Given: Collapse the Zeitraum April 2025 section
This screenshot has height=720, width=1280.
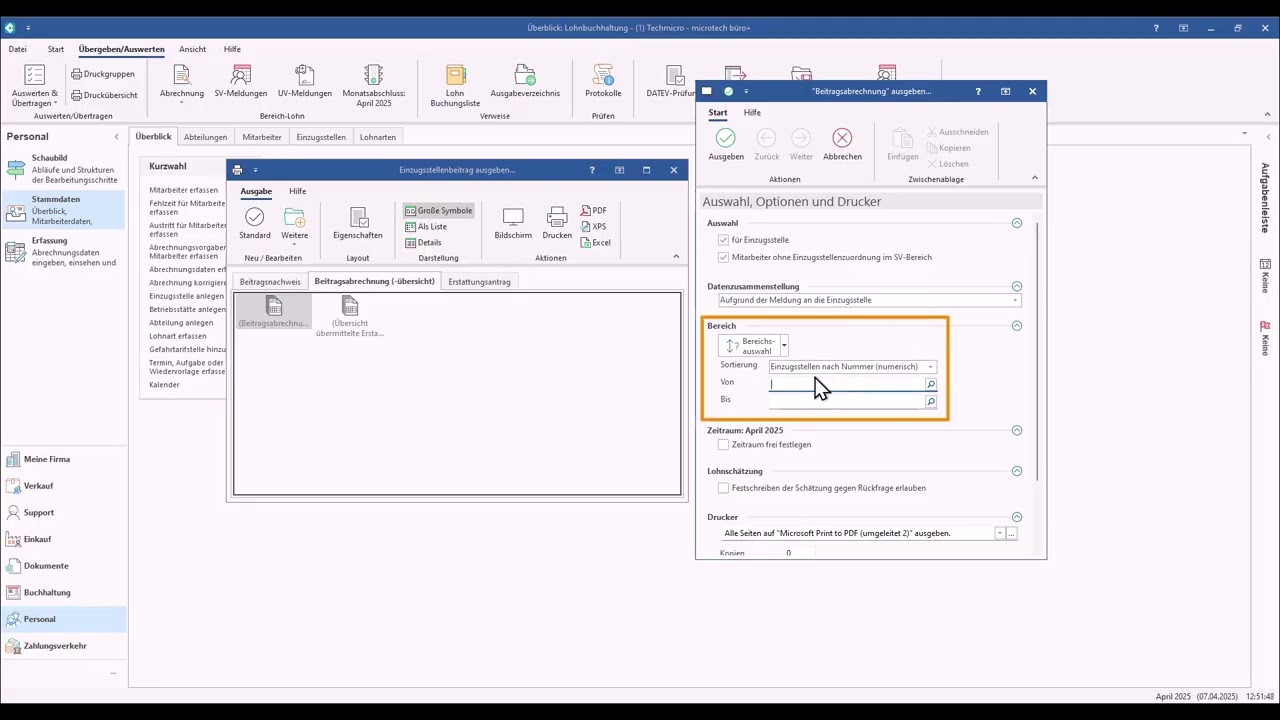Looking at the screenshot, I should tap(1017, 431).
